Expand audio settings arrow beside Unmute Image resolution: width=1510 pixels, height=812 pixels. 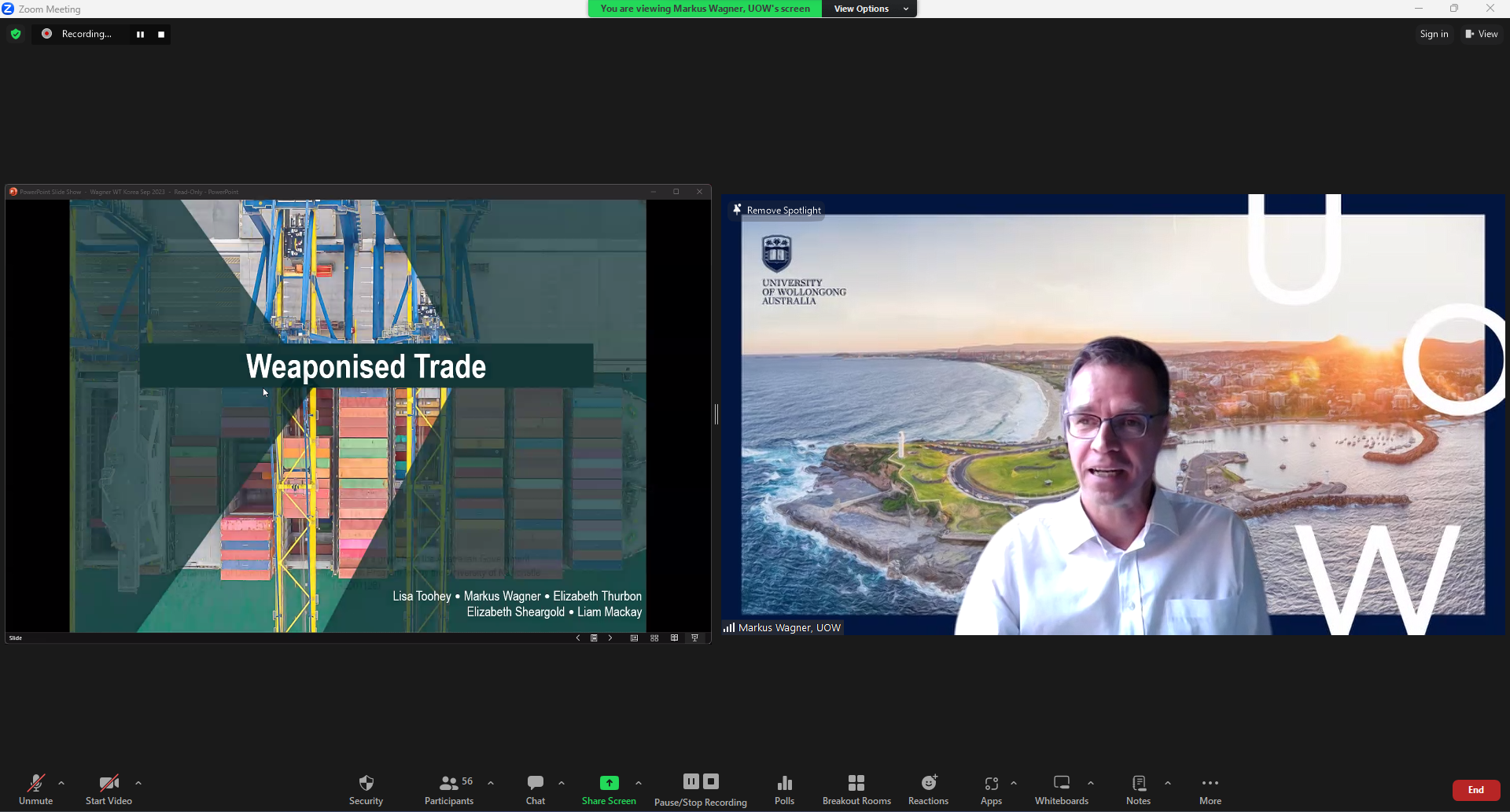[x=61, y=783]
